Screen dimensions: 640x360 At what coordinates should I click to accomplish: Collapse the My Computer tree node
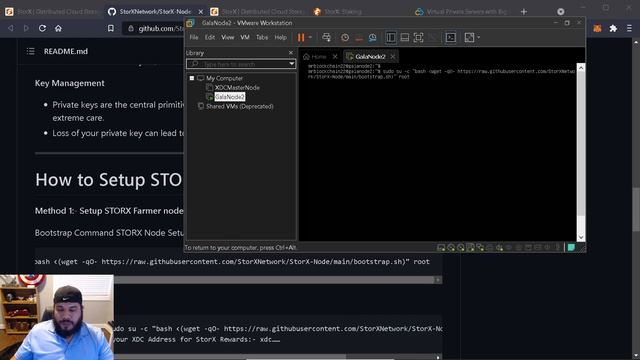pos(192,78)
